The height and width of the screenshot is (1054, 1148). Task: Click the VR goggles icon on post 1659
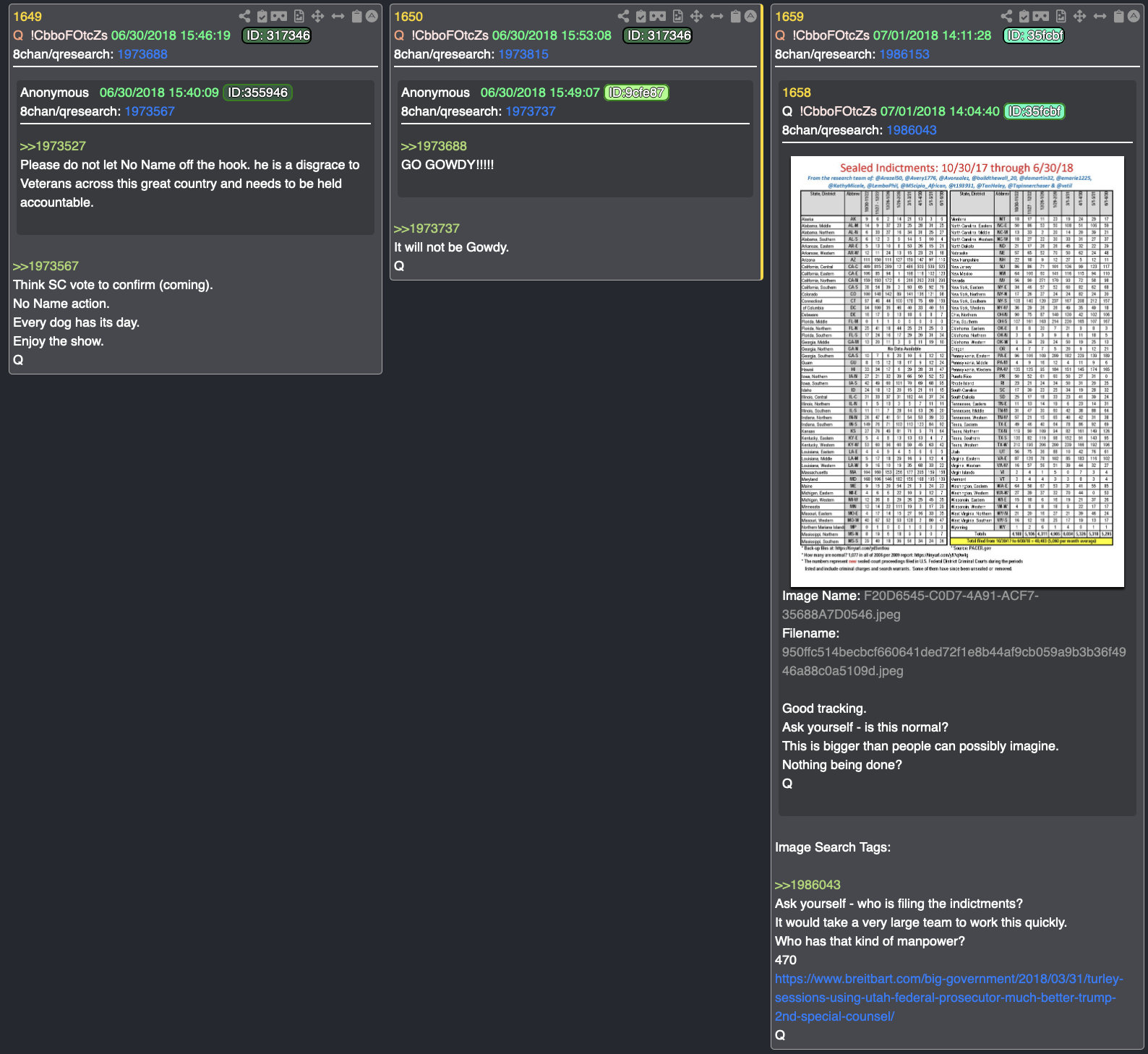pyautogui.click(x=1042, y=16)
